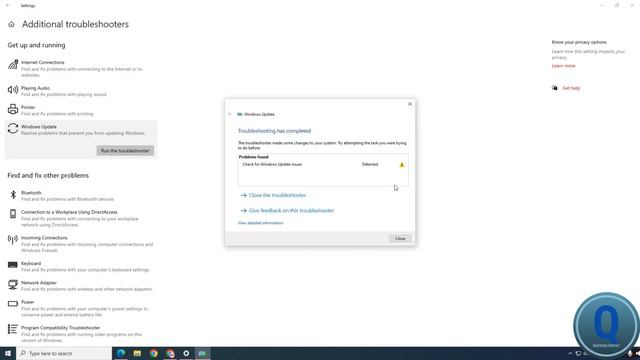Viewport: 640px width, 360px height.
Task: Click the Keyboard label
Action: 31,264
